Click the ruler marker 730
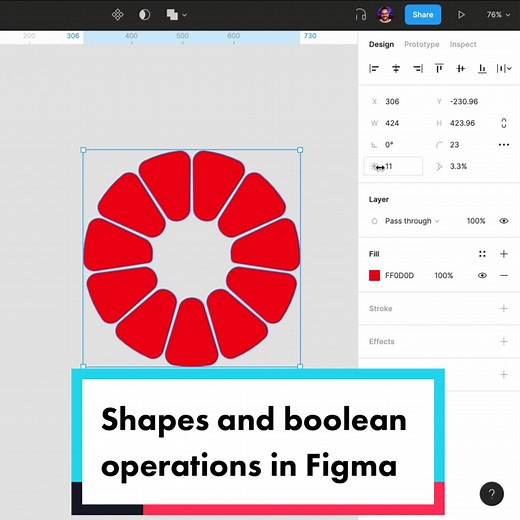 coord(310,36)
